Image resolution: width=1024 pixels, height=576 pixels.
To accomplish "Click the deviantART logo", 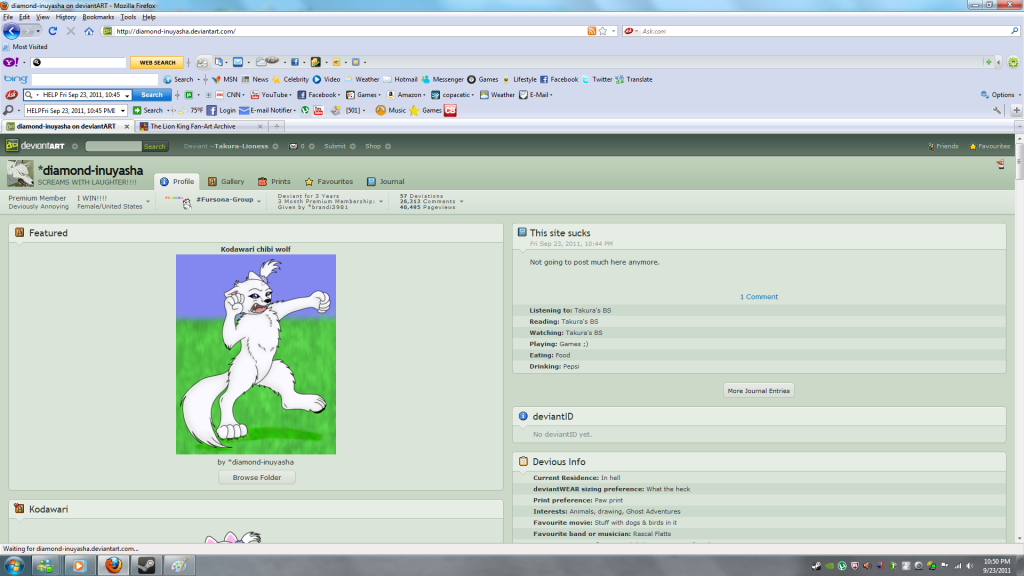I will (x=35, y=146).
